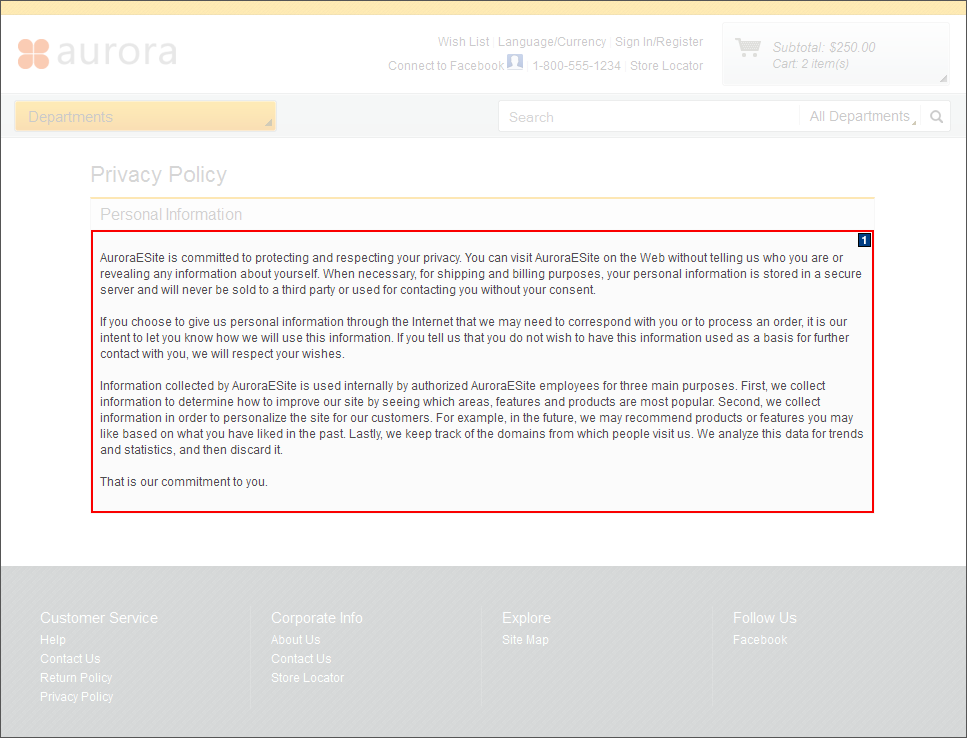The height and width of the screenshot is (738, 967).
Task: Click the Help footer link
Action: [x=52, y=640]
